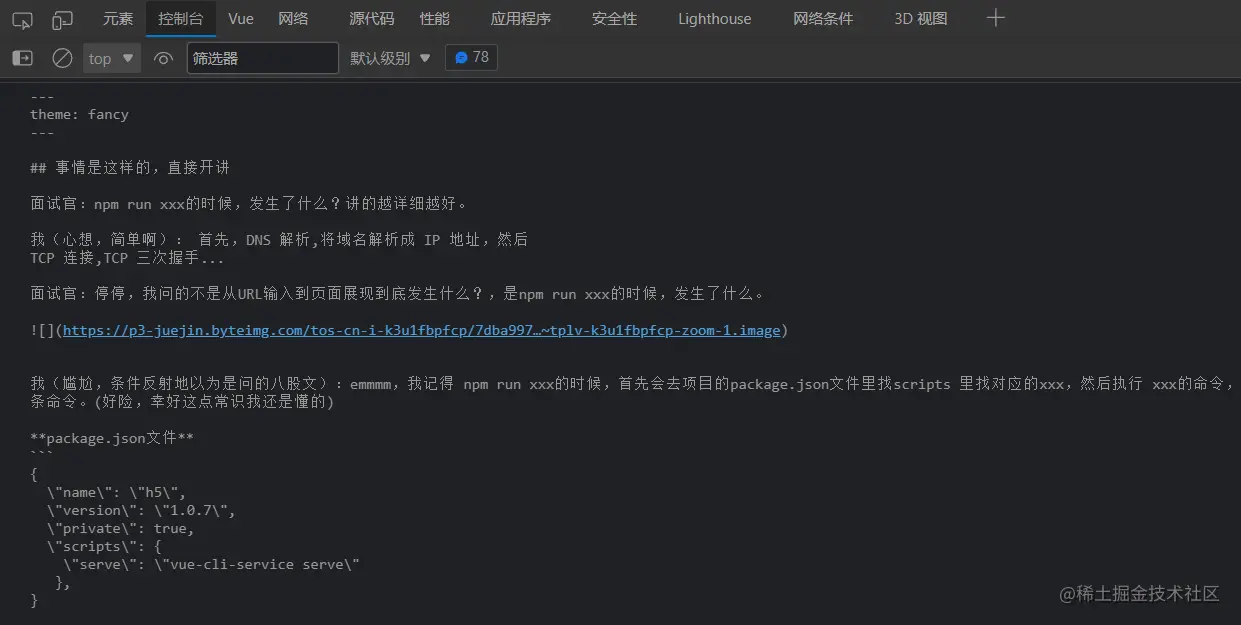
Task: Open the top context dropdown
Action: 111,58
